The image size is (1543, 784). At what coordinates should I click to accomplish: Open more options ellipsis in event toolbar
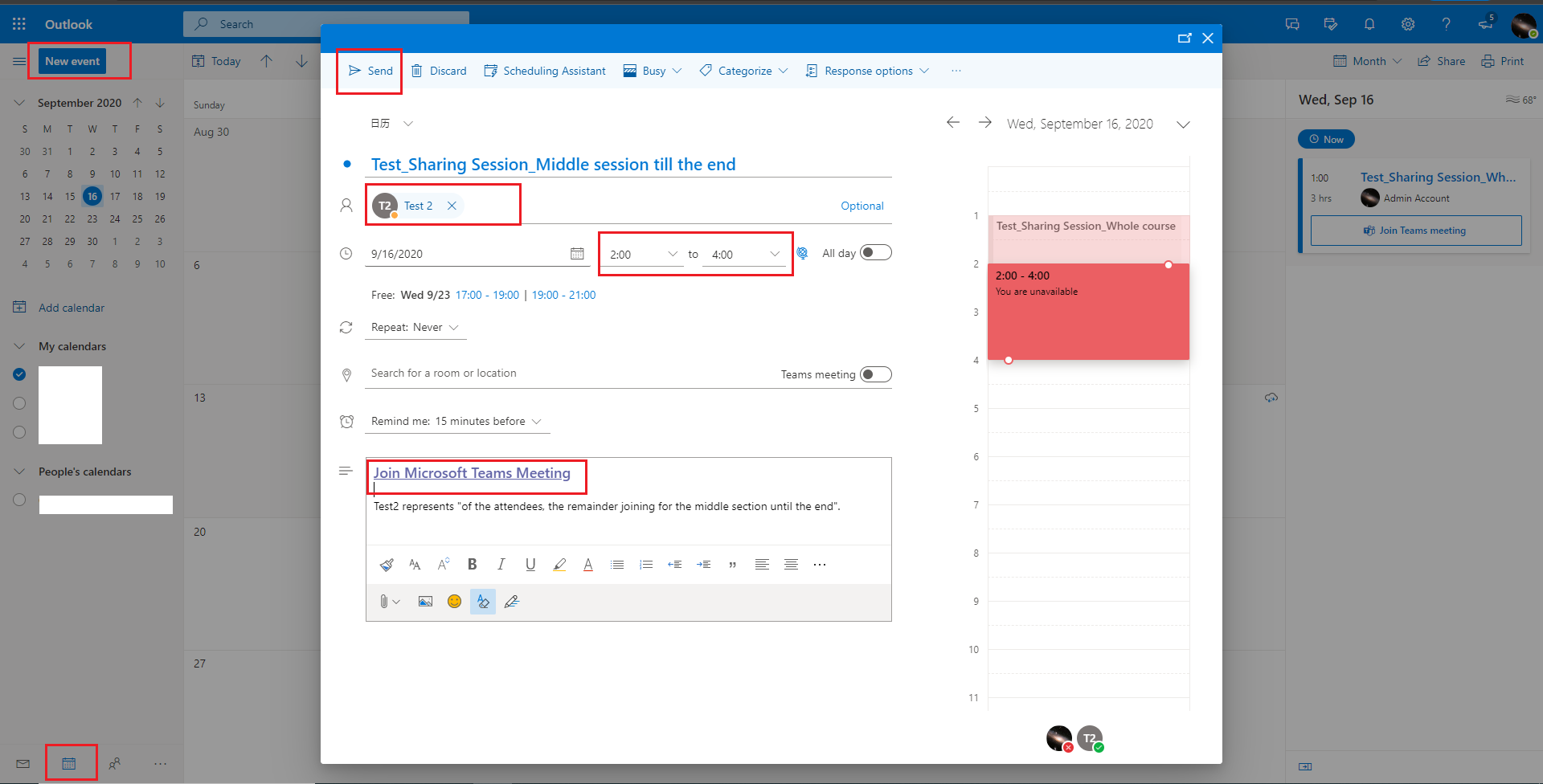(956, 71)
